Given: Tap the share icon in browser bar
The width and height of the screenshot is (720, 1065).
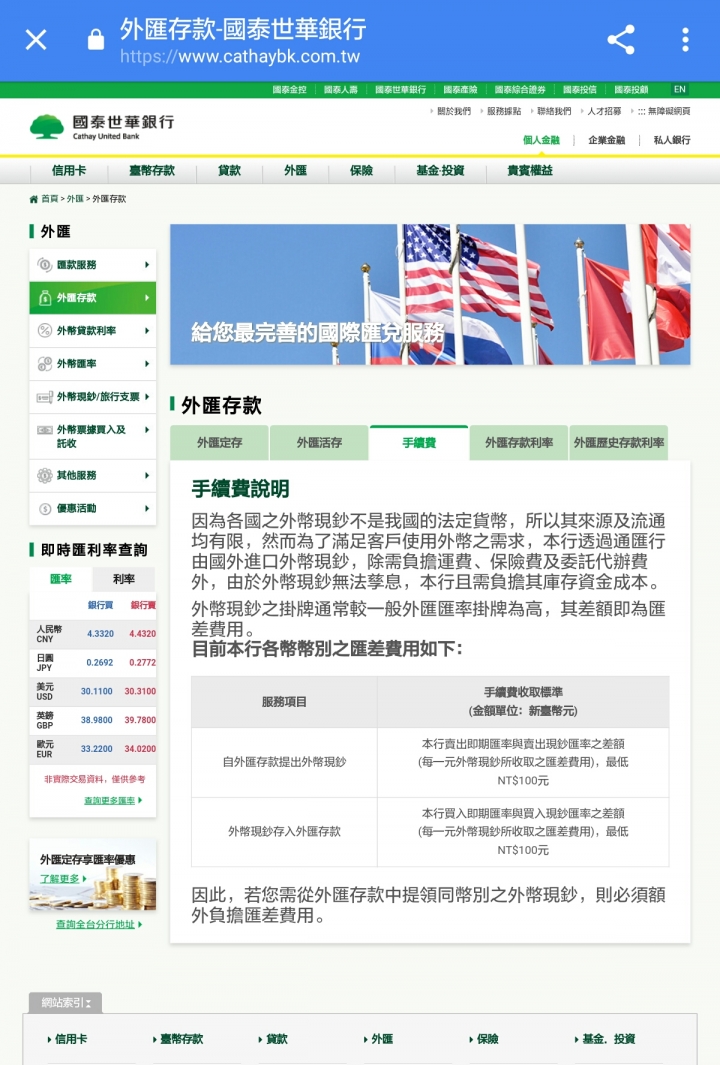Looking at the screenshot, I should pos(621,39).
